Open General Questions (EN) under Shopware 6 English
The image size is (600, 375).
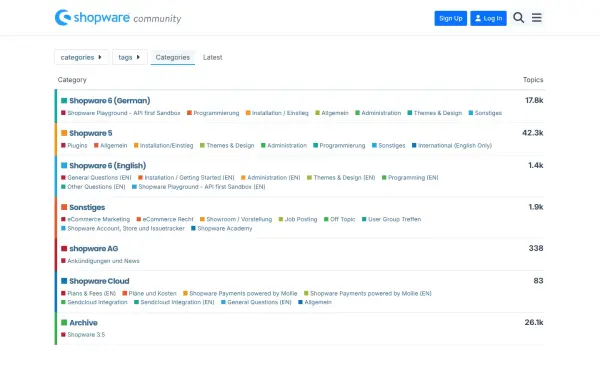pyautogui.click(x=99, y=178)
